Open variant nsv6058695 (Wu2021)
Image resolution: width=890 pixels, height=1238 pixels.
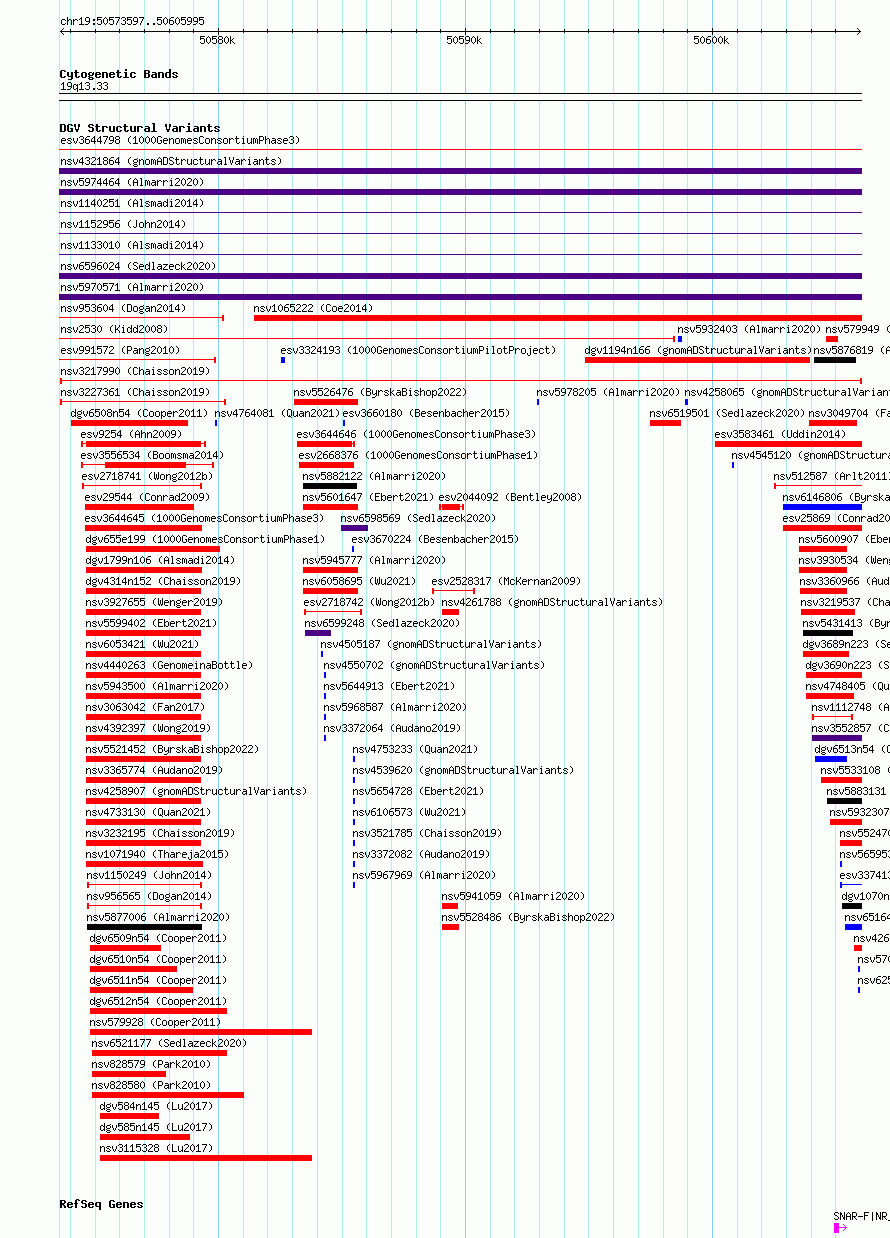(360, 581)
